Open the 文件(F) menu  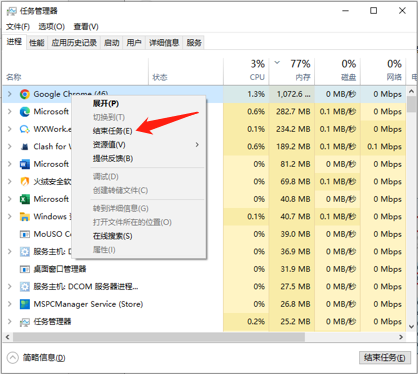pyautogui.click(x=18, y=27)
